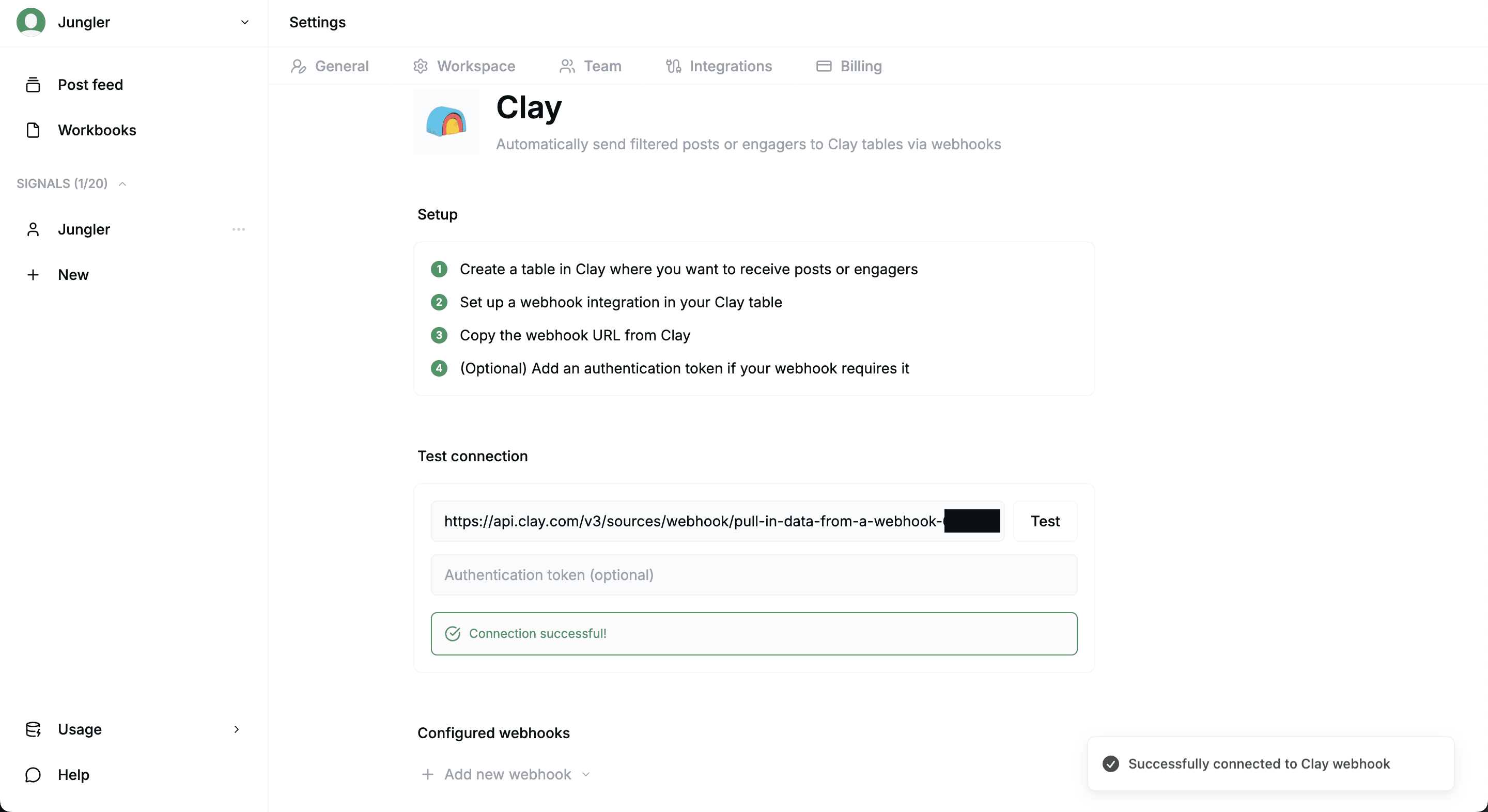Switch to the Team tab
This screenshot has width=1488, height=812.
[602, 67]
